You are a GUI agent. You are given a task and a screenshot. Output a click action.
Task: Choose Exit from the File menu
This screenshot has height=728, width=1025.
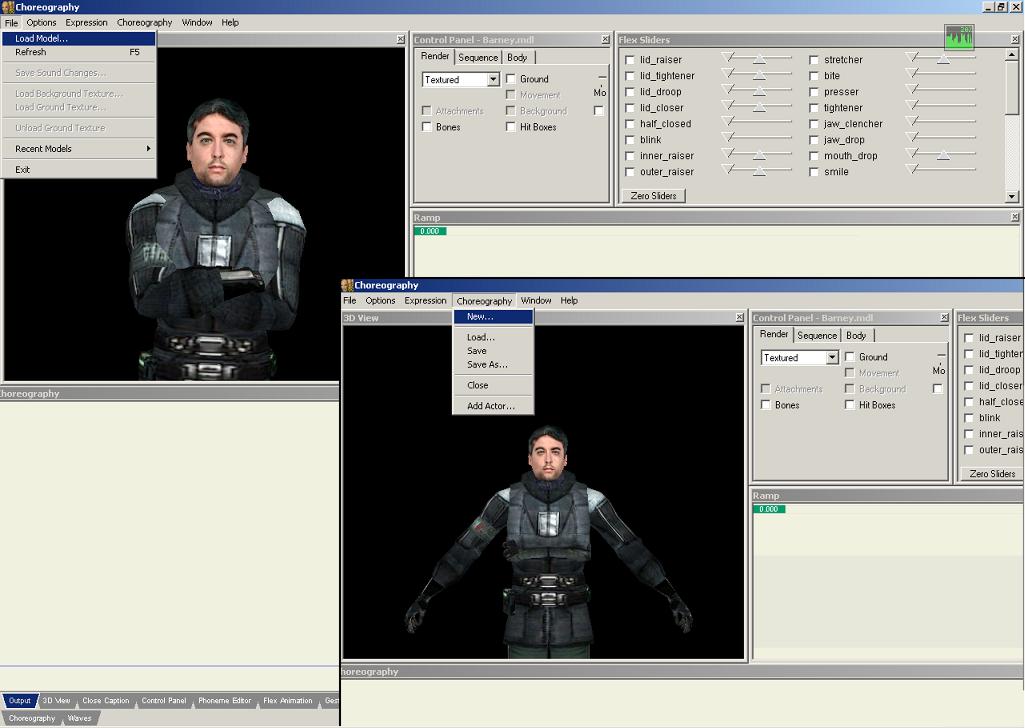tap(78, 170)
